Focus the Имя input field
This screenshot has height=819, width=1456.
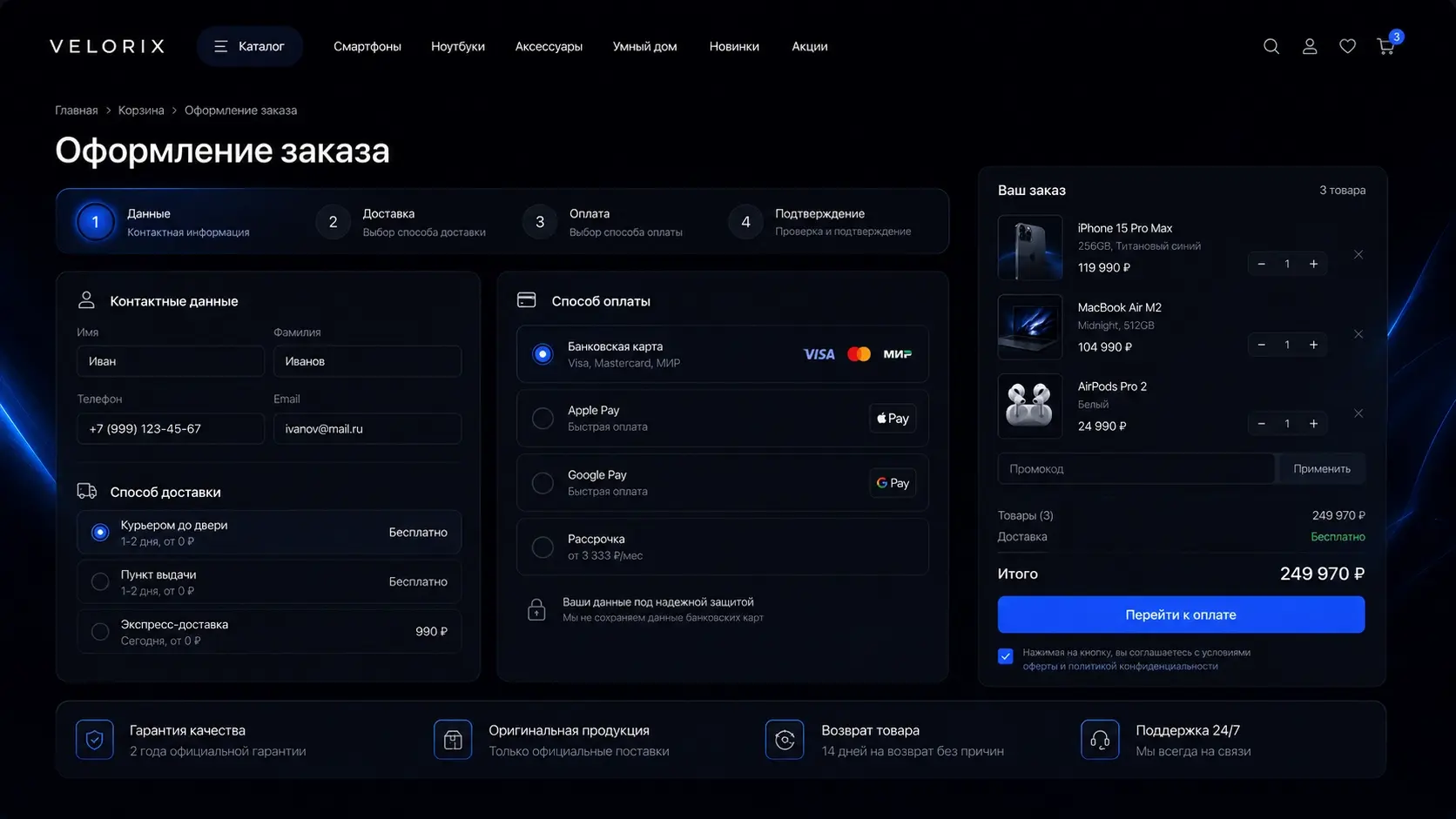[x=171, y=361]
